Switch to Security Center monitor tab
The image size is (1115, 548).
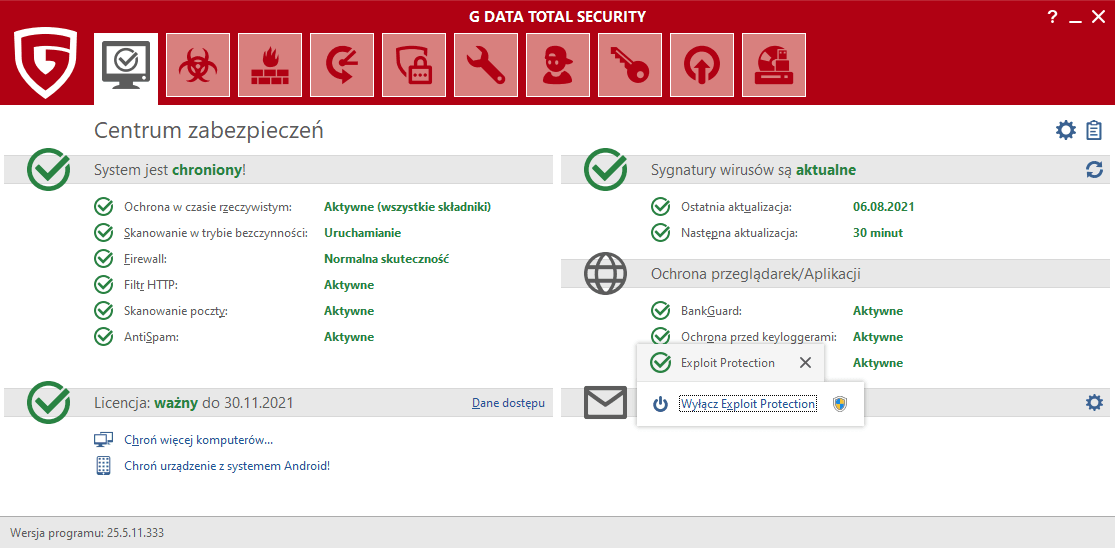(x=125, y=65)
